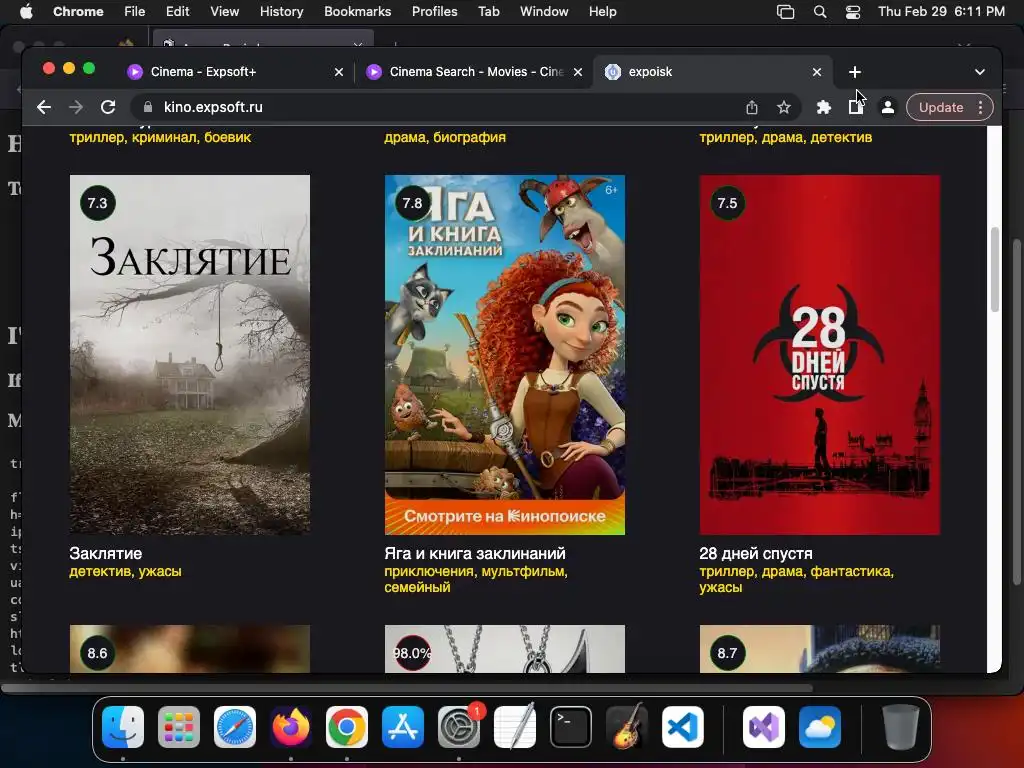
Task: Click the Stage Manager menu bar icon
Action: pyautogui.click(x=785, y=12)
